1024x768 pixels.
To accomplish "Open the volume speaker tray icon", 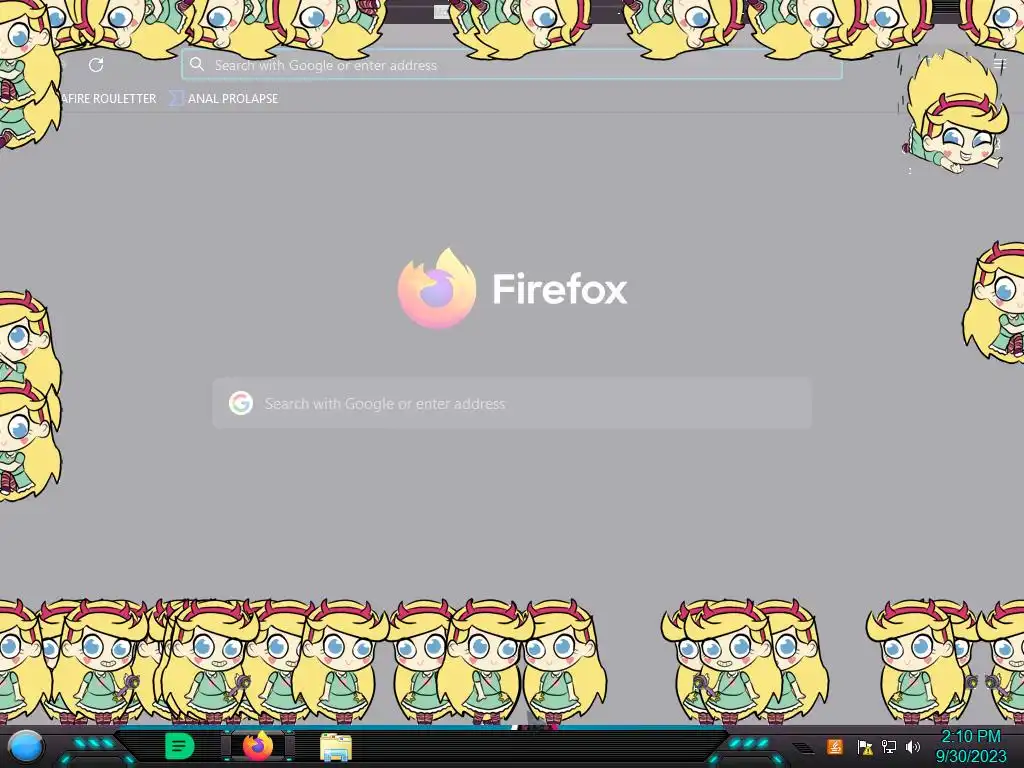I will click(912, 746).
